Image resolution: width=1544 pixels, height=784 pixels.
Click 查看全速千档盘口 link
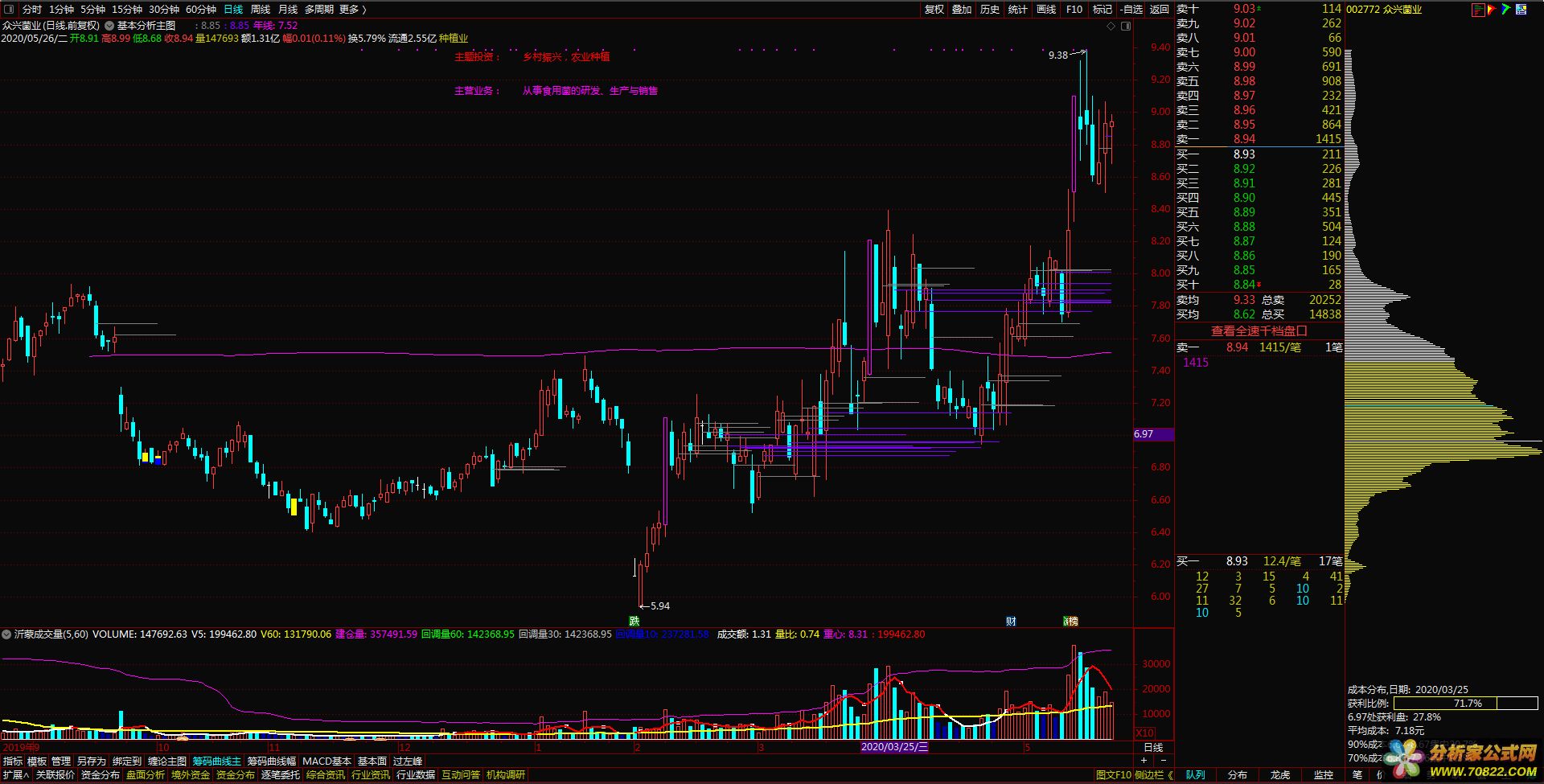(x=1259, y=330)
